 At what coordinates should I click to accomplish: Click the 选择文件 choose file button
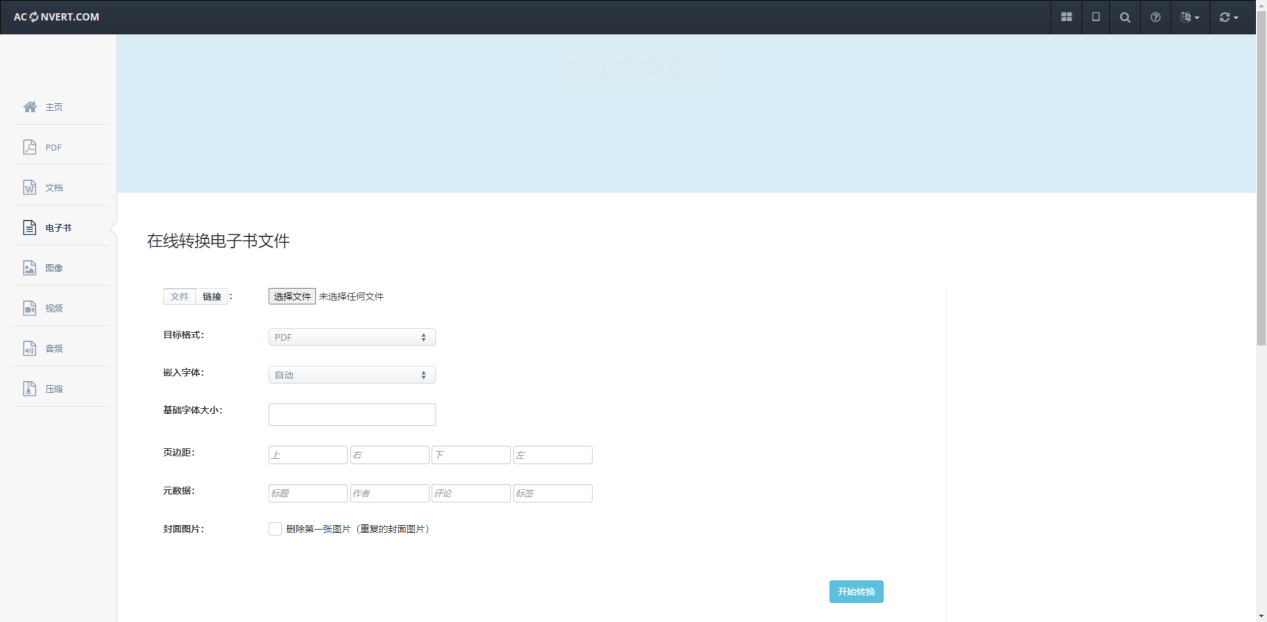point(292,296)
